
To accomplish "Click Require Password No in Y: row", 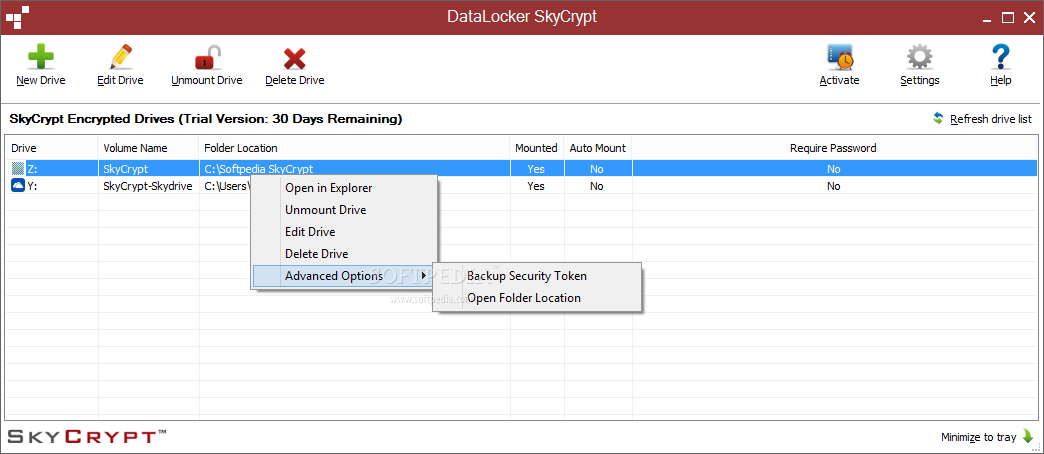I will pyautogui.click(x=834, y=186).
